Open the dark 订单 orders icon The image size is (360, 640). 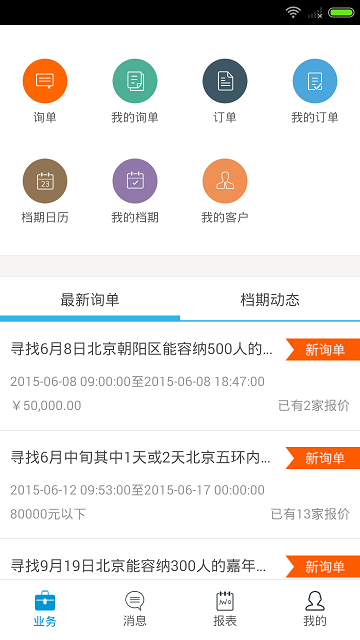click(225, 81)
